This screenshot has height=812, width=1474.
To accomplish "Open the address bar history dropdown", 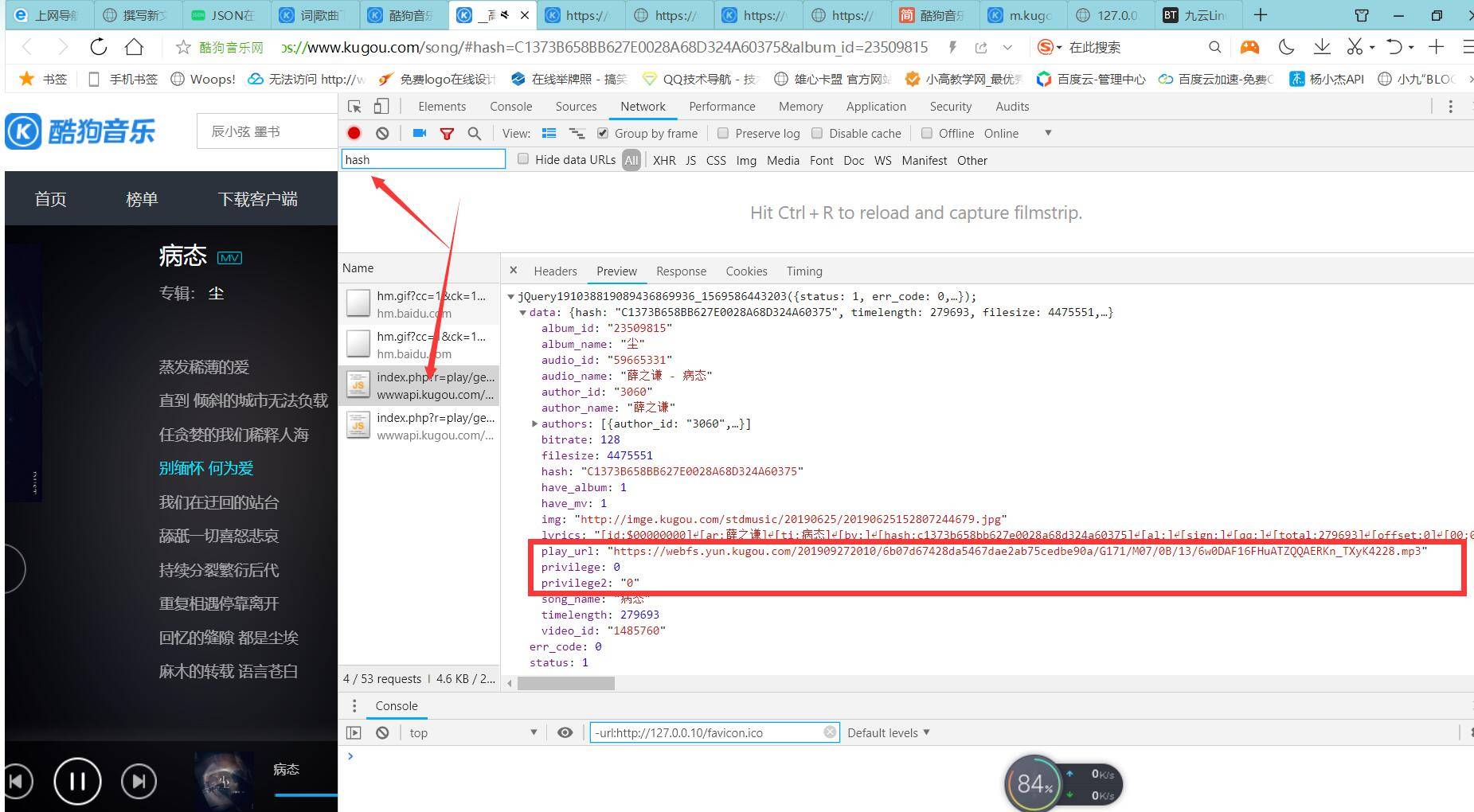I will tap(1007, 48).
